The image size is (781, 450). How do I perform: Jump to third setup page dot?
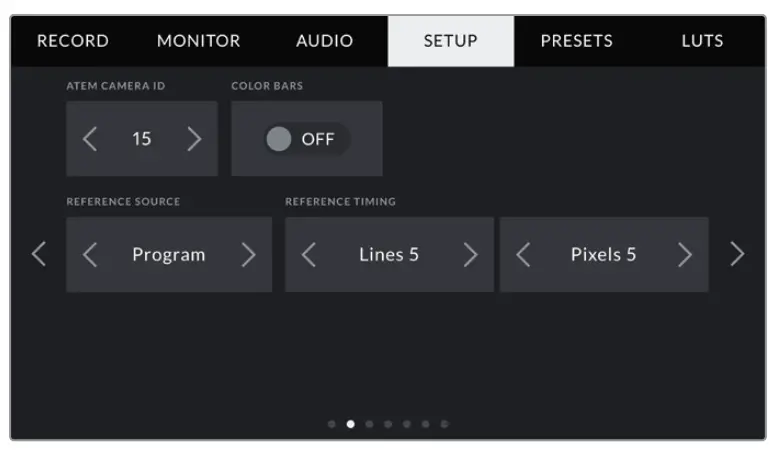[x=369, y=424]
